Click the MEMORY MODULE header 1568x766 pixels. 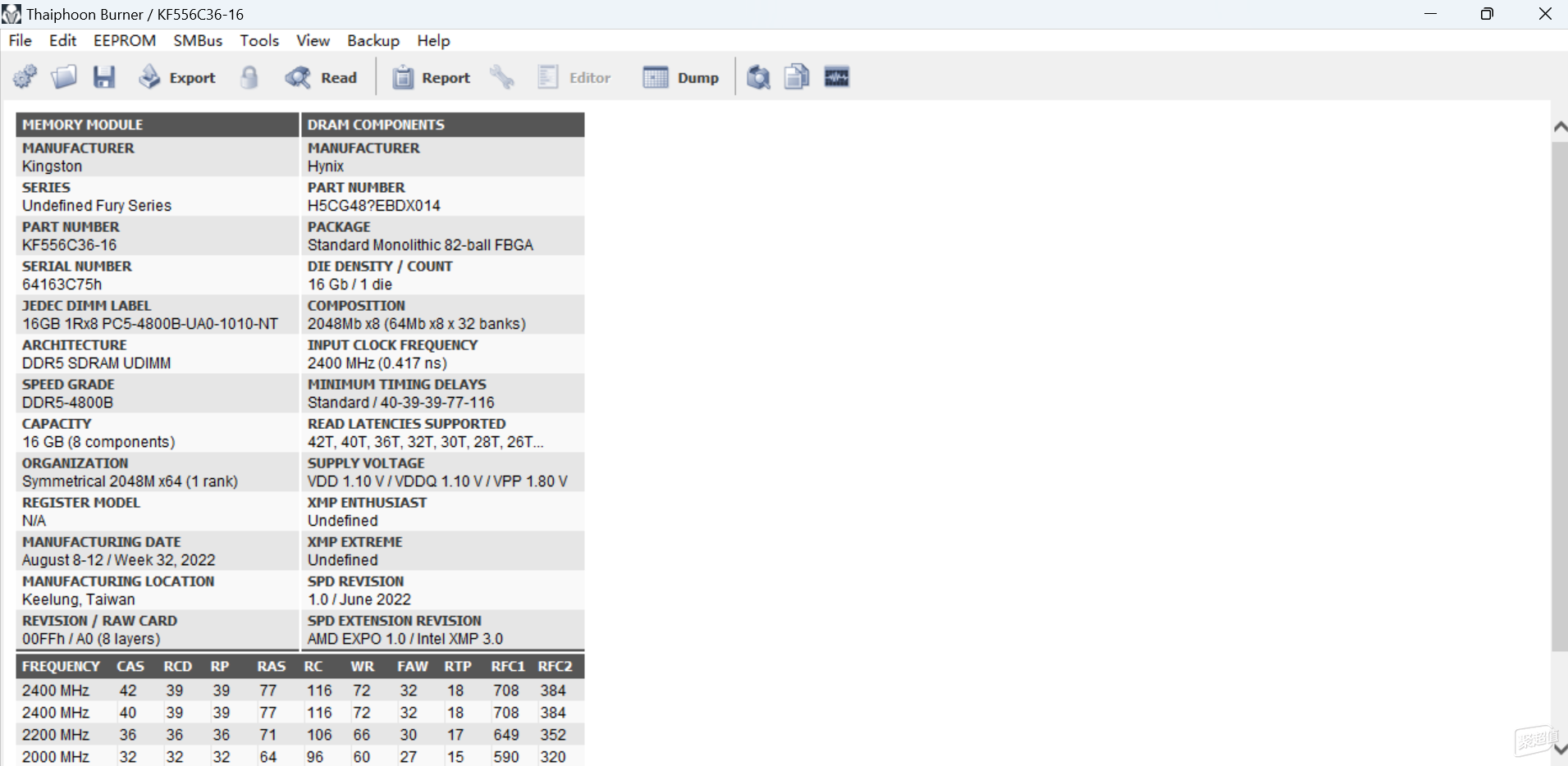(158, 125)
